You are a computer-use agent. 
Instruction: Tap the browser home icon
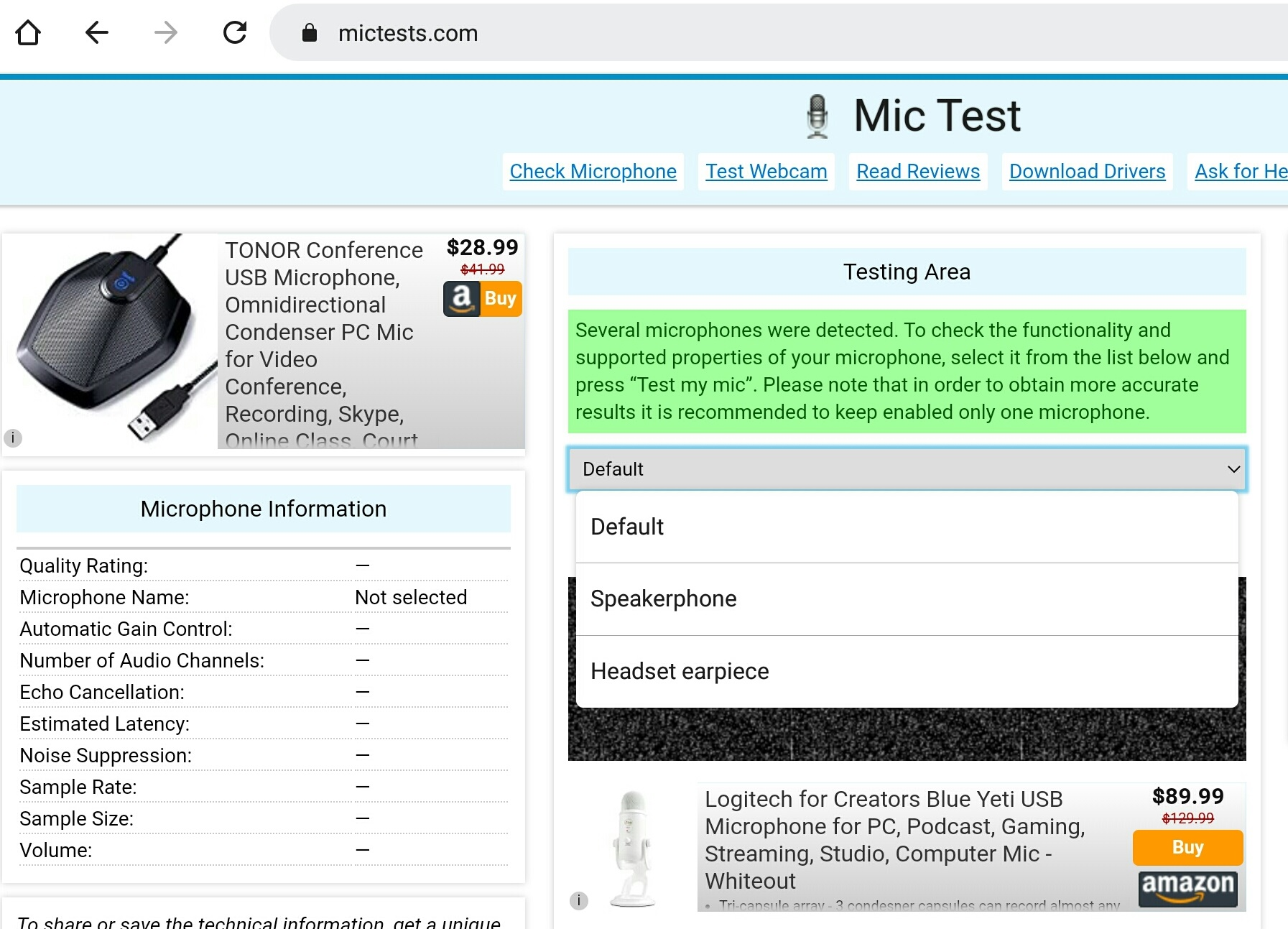coord(28,32)
